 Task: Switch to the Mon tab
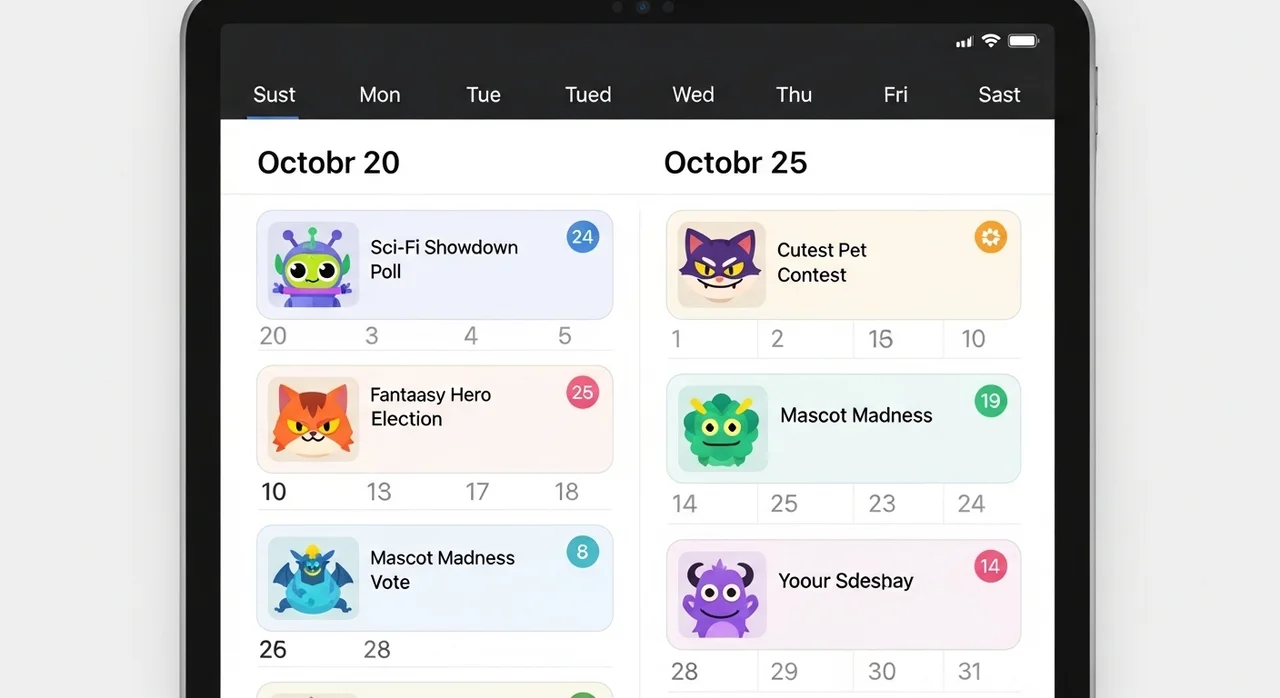[380, 95]
